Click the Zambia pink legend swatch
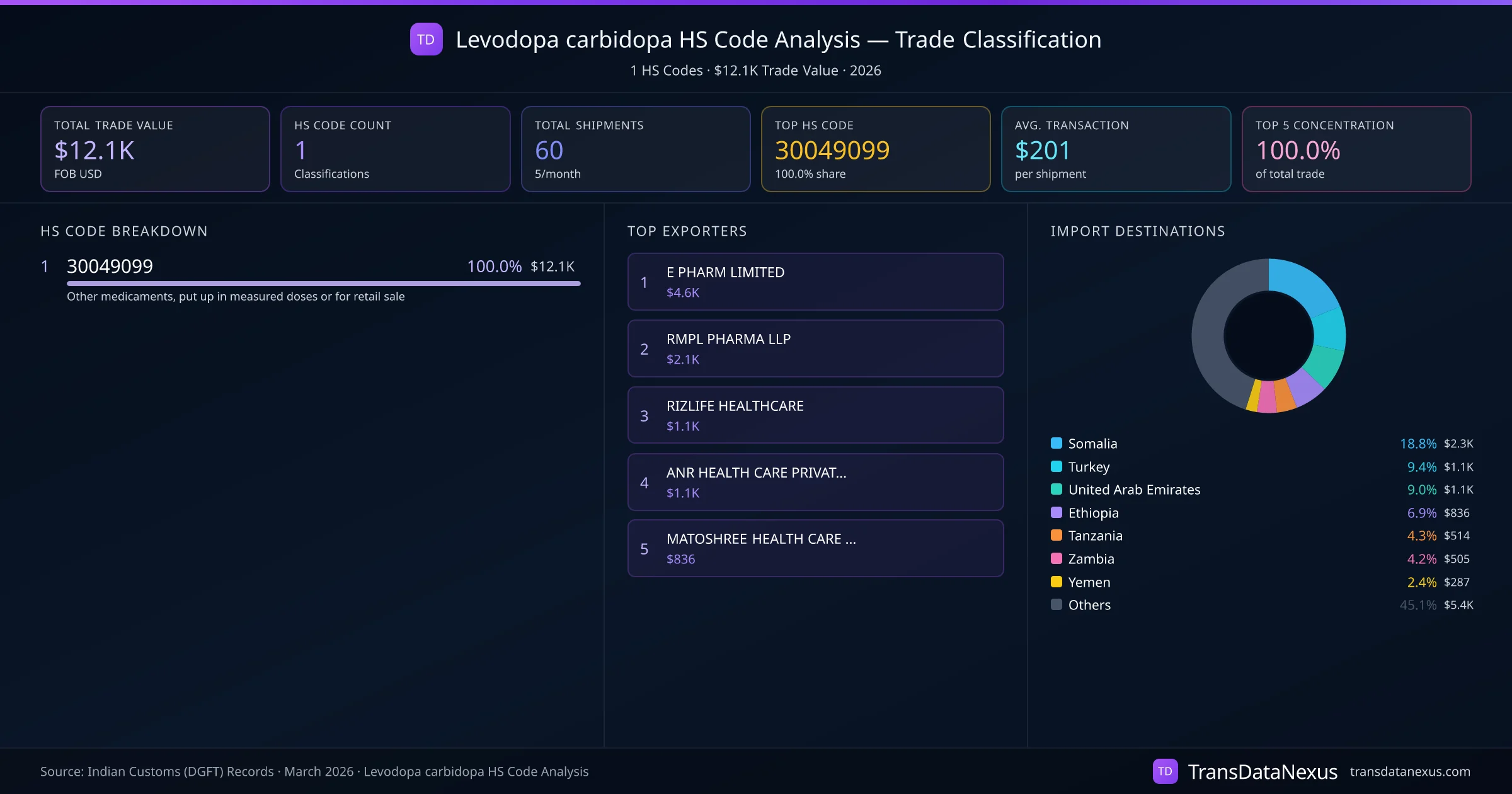Screen dimensions: 1512x794 pyautogui.click(x=1057, y=558)
